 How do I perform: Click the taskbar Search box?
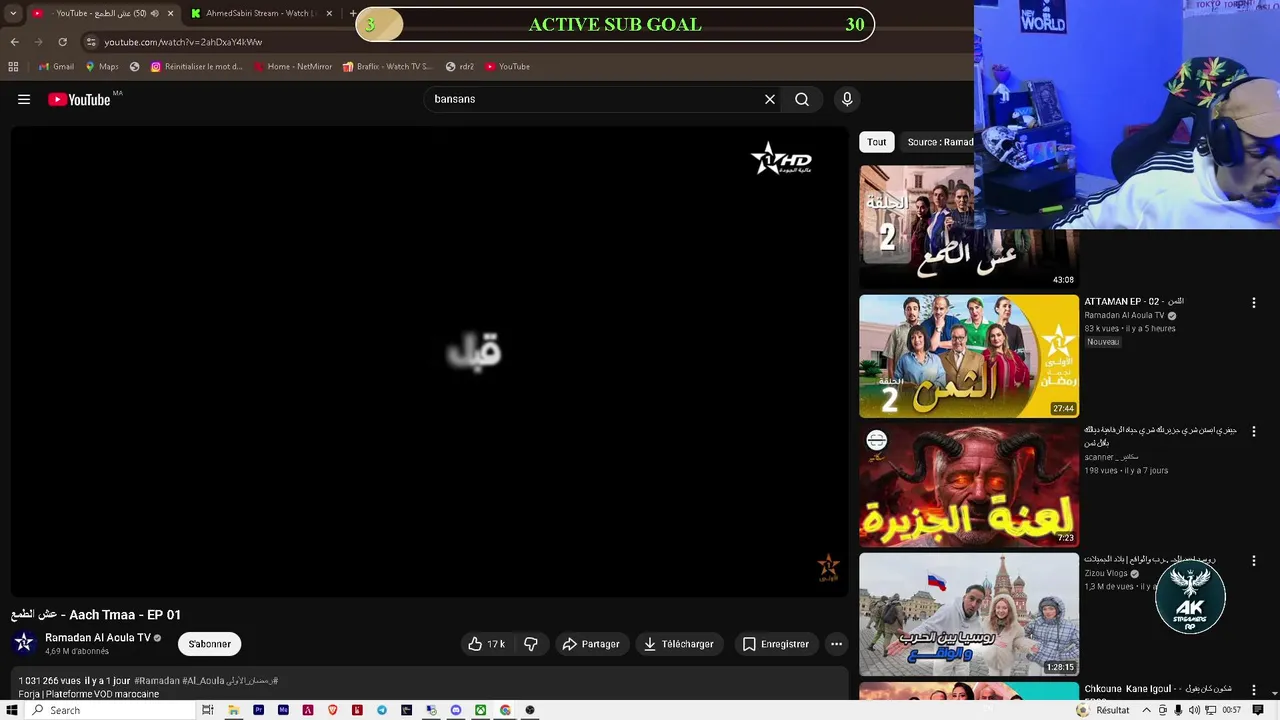tap(110, 710)
